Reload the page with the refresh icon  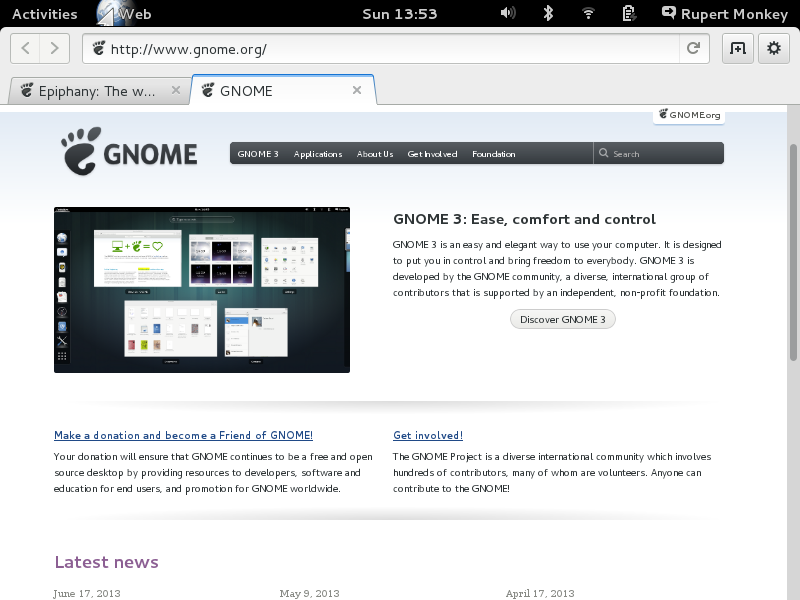[693, 48]
